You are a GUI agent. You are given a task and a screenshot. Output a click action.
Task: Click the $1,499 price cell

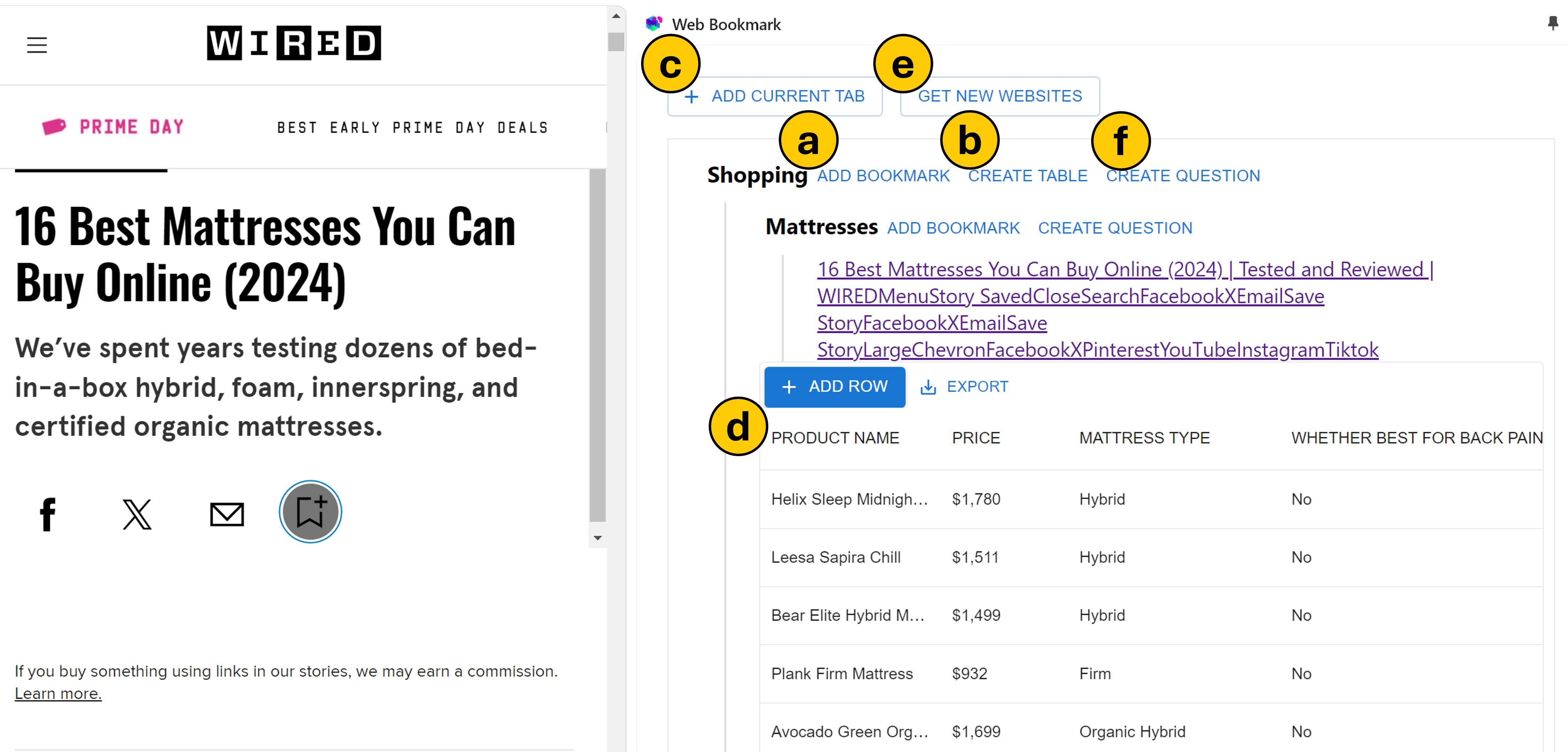(x=976, y=616)
